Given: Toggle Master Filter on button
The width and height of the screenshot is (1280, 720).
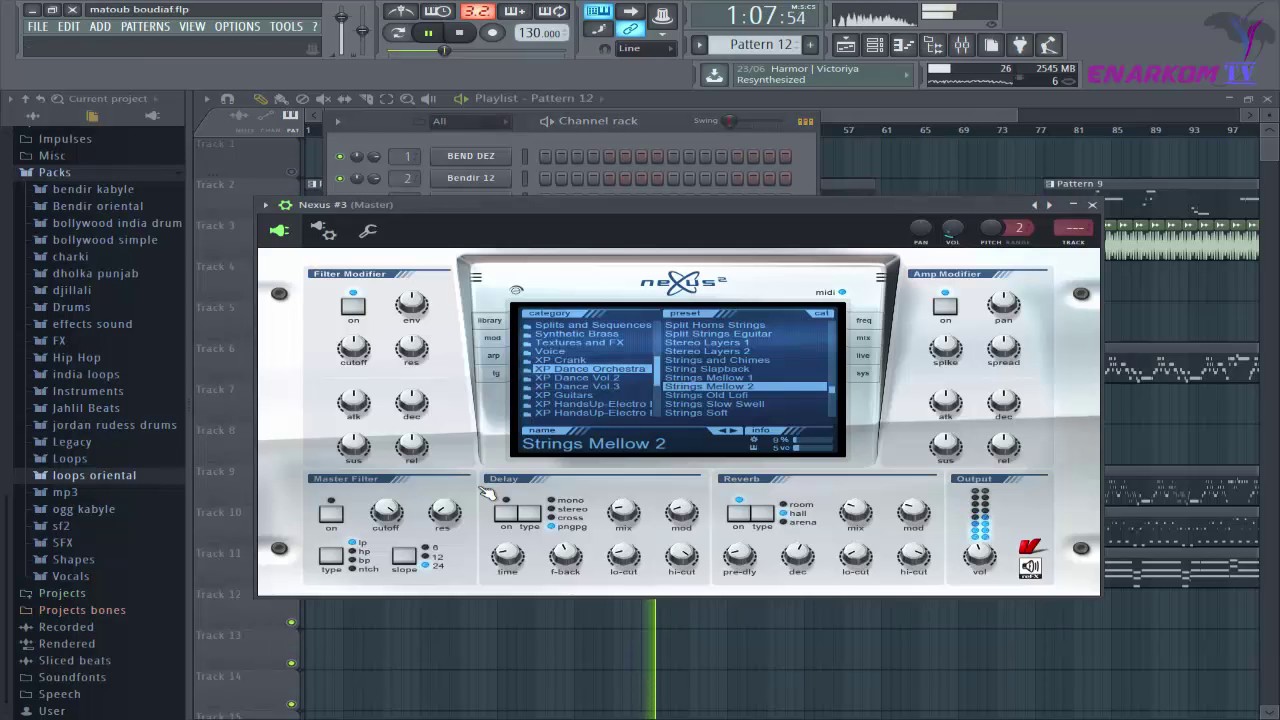Looking at the screenshot, I should pyautogui.click(x=331, y=513).
